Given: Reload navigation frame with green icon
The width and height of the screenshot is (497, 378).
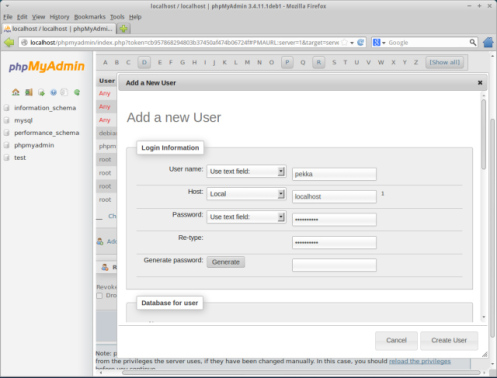Looking at the screenshot, I should (77, 92).
